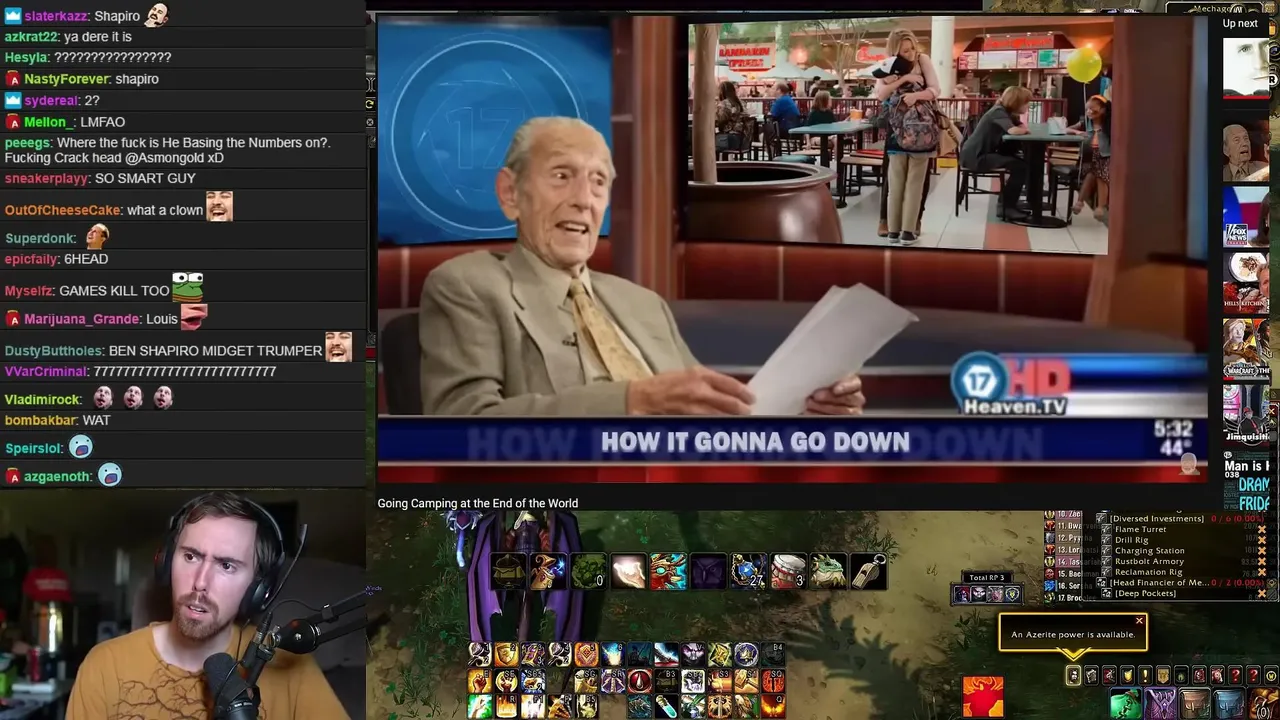Screen dimensions: 1280x720
Task: Use the dark purple owl item
Action: [708, 571]
